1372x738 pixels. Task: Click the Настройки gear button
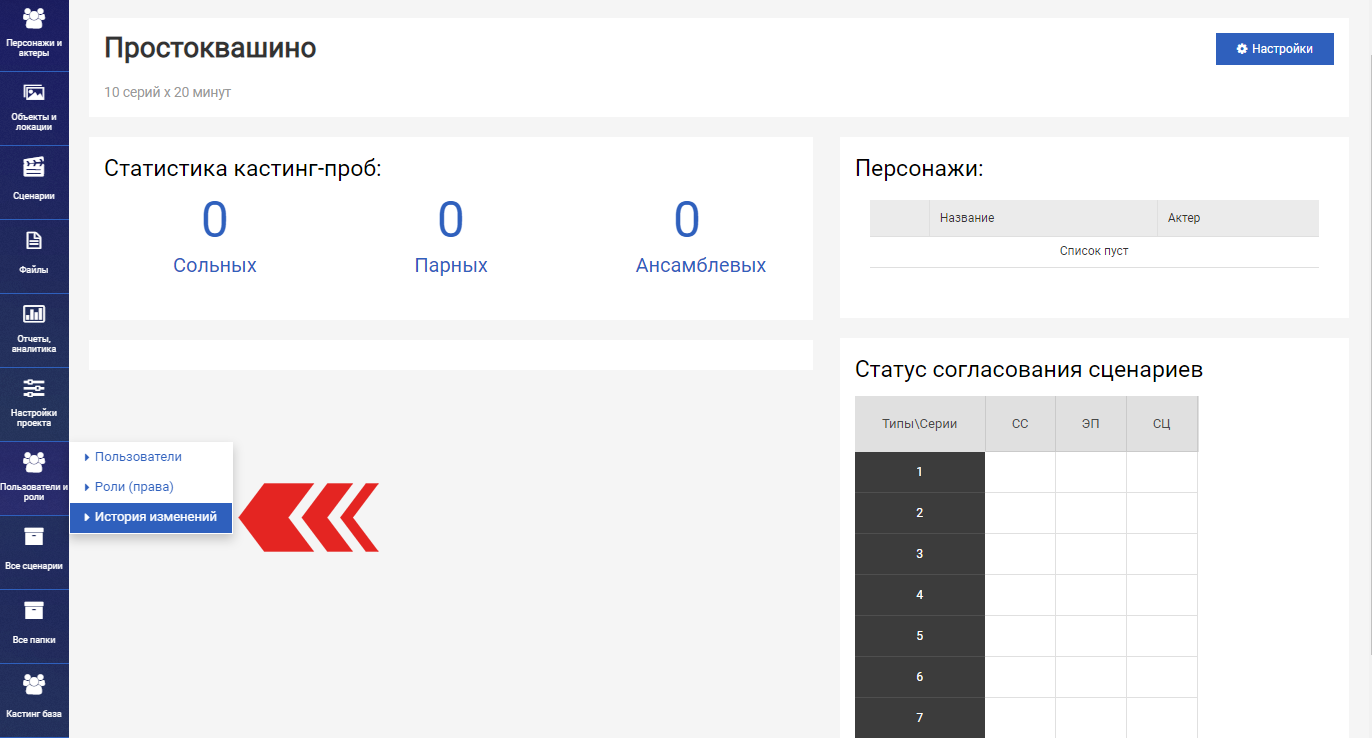(x=1274, y=49)
